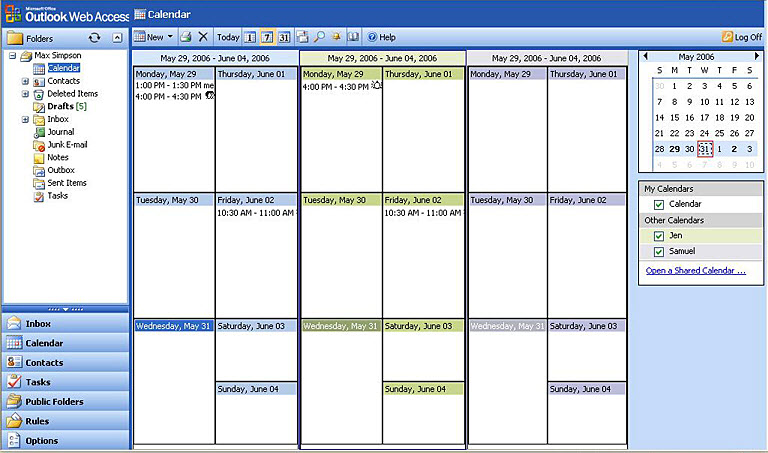Open the Outbox folder
Image resolution: width=768 pixels, height=453 pixels.
coord(61,170)
